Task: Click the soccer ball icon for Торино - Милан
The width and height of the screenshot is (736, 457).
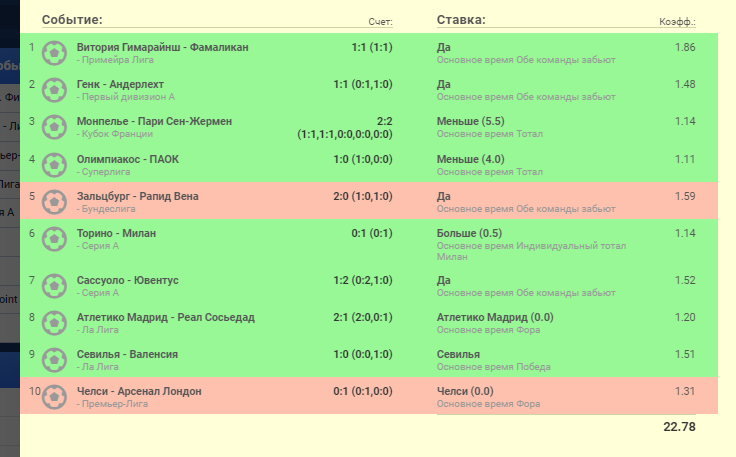Action: point(54,239)
